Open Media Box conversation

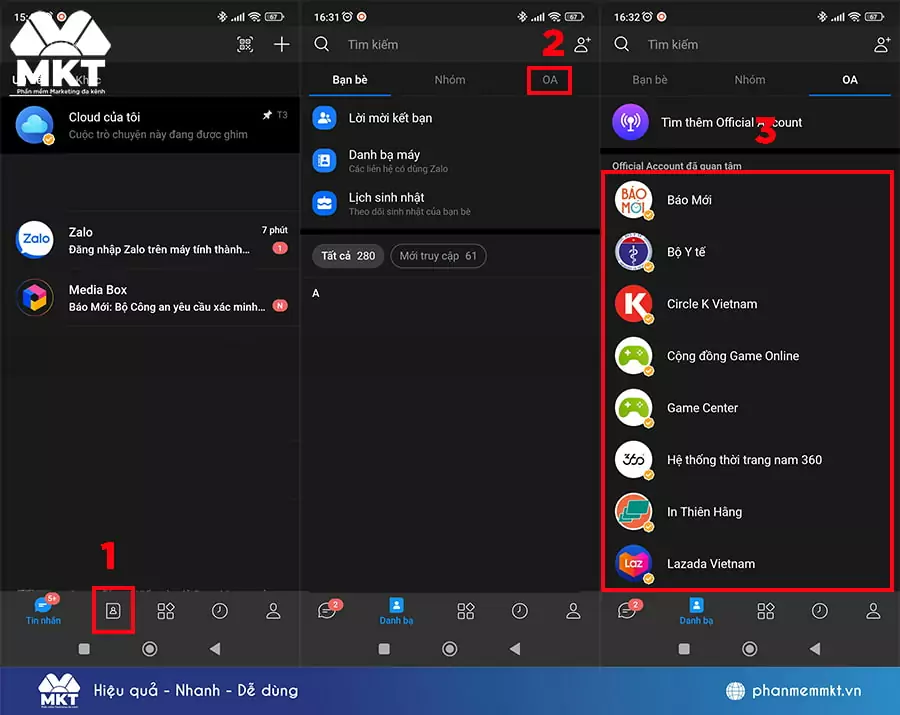[150, 297]
